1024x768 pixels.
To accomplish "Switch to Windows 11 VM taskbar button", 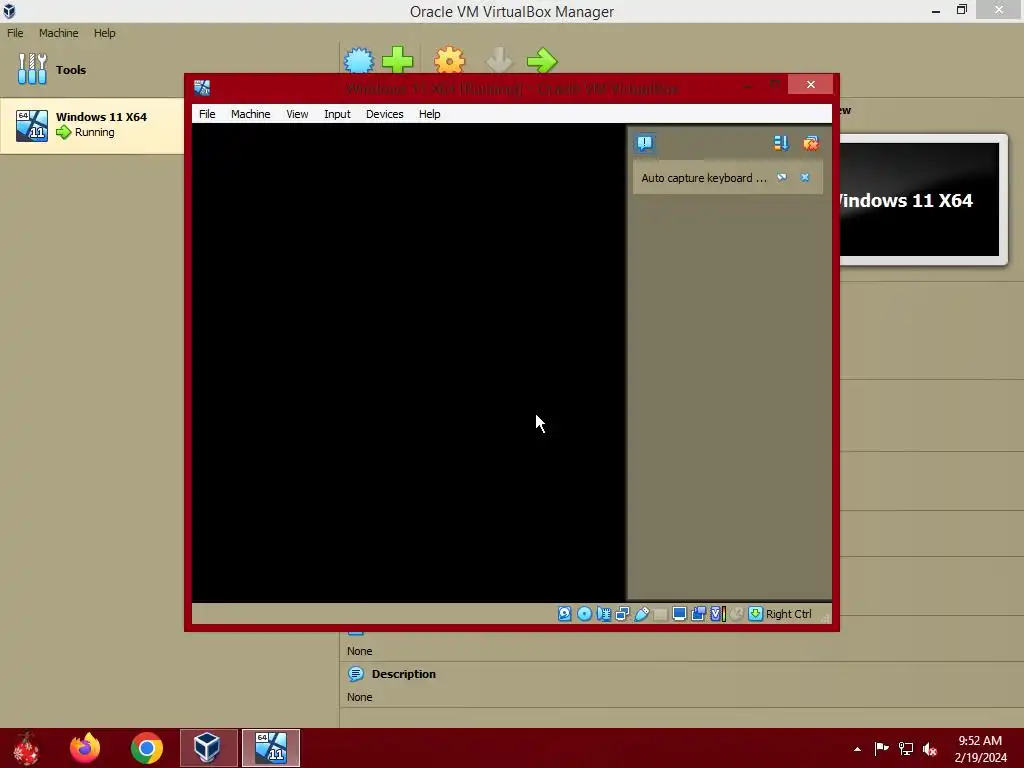I will (x=271, y=748).
